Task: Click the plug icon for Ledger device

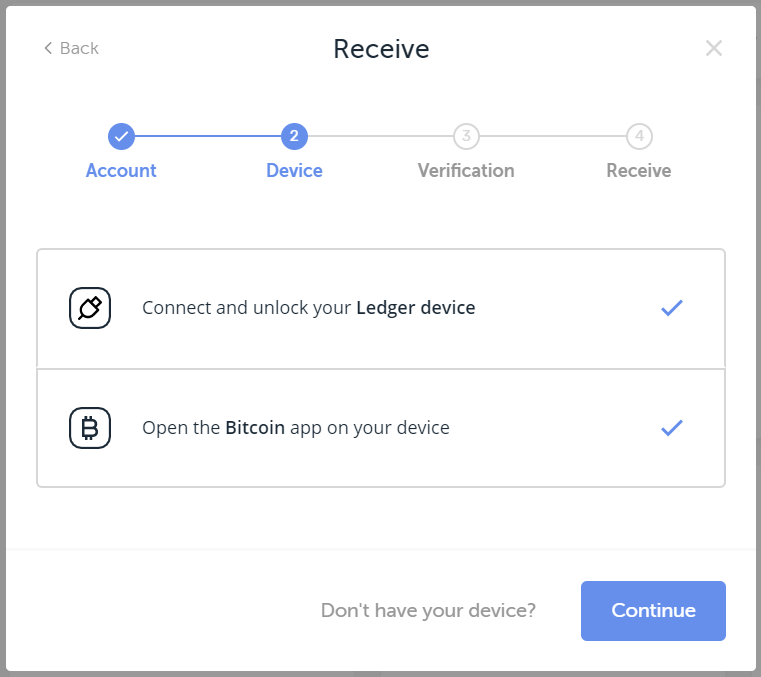Action: [x=90, y=308]
